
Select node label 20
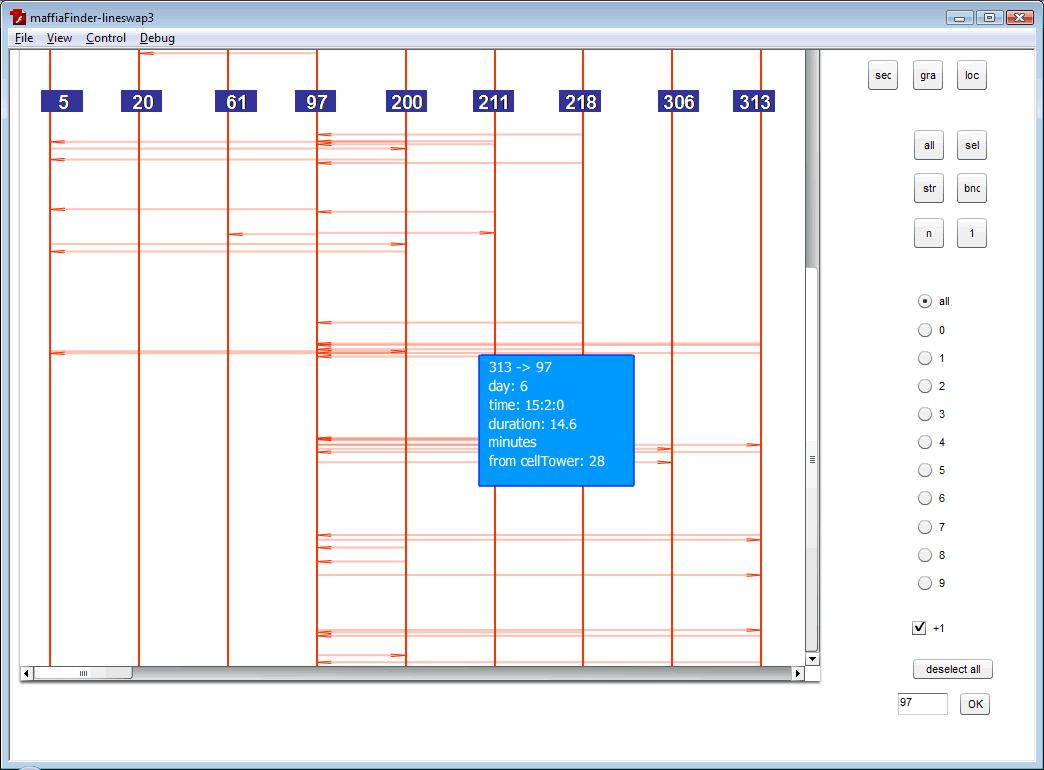(142, 101)
